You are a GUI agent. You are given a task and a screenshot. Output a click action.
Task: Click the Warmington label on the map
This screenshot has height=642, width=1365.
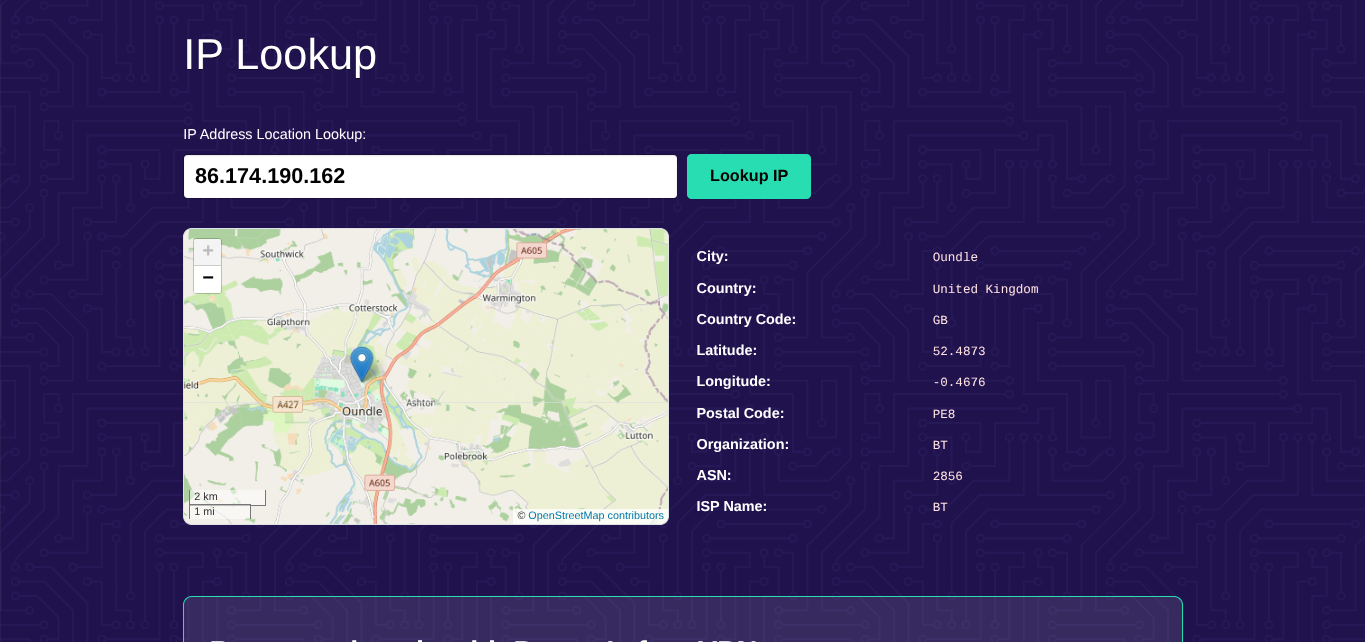(509, 298)
